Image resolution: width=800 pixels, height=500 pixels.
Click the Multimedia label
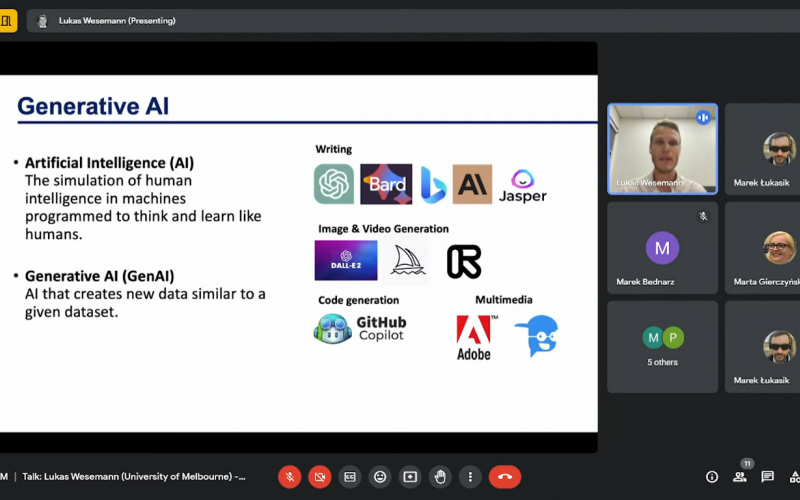click(504, 299)
